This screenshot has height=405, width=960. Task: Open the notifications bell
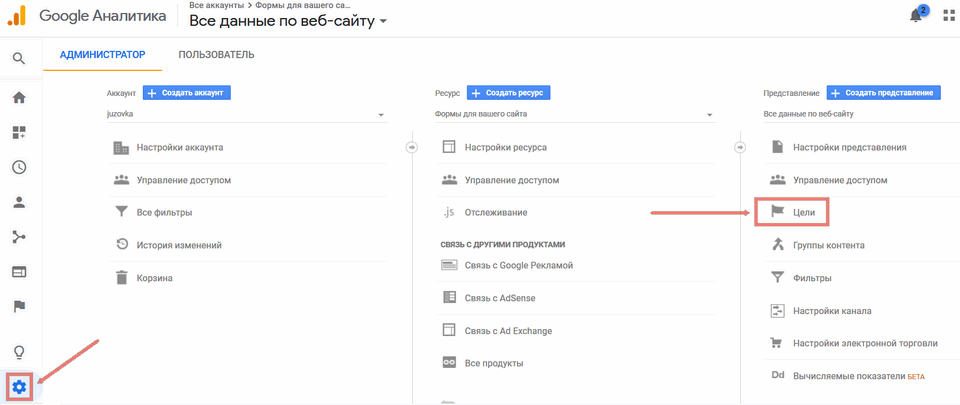pos(916,16)
